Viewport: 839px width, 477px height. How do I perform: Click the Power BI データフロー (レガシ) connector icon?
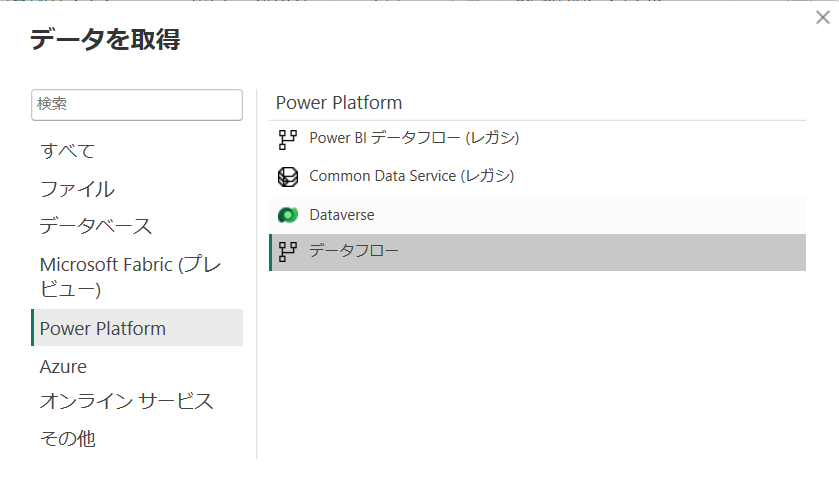[x=288, y=139]
